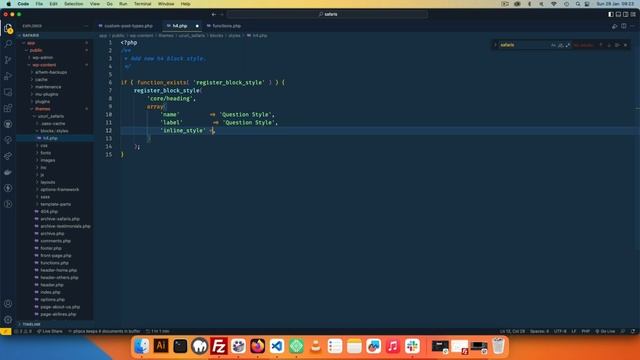The height and width of the screenshot is (360, 640).
Task: Open the Remote Explorer view
Action: (8, 92)
